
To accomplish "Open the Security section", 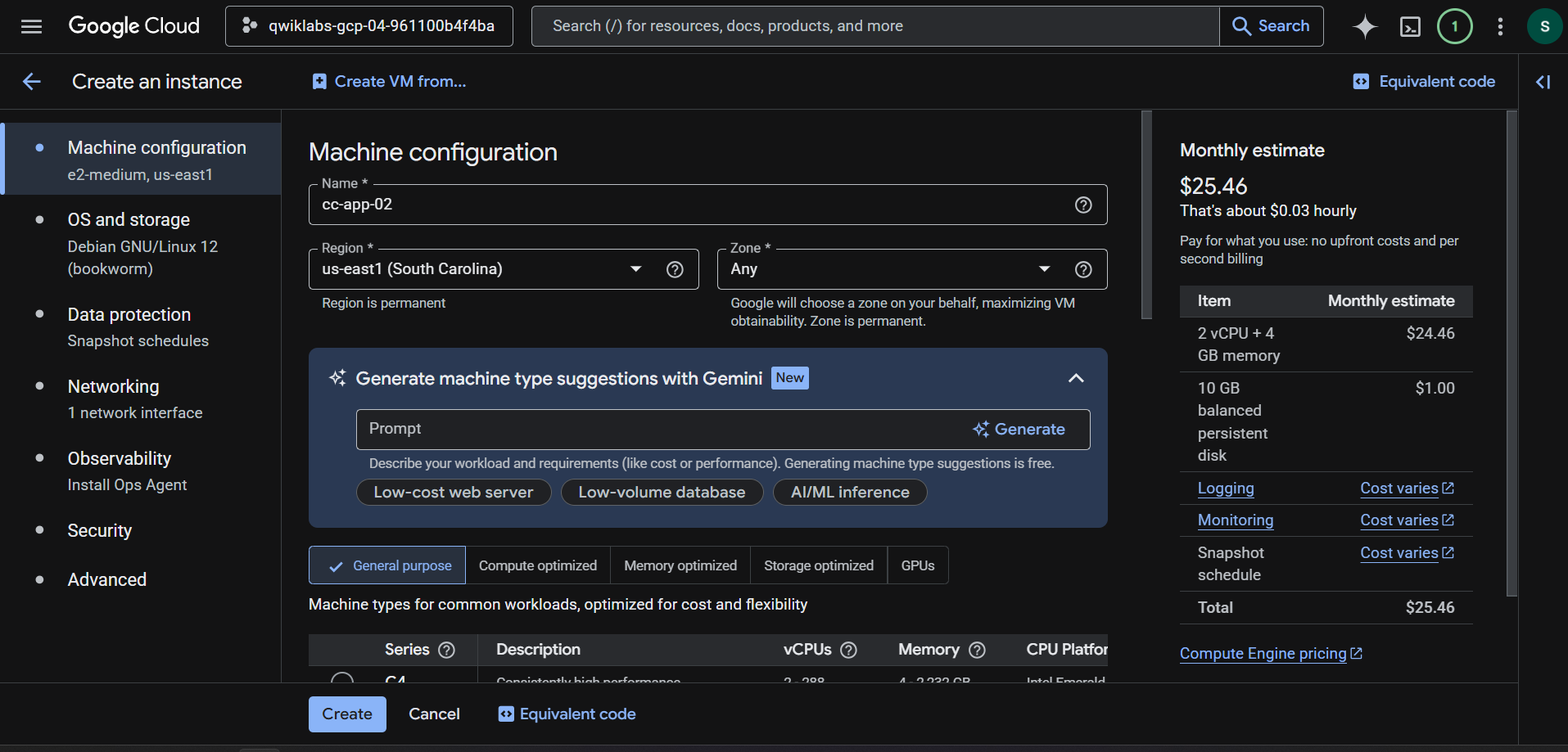I will click(x=142, y=530).
